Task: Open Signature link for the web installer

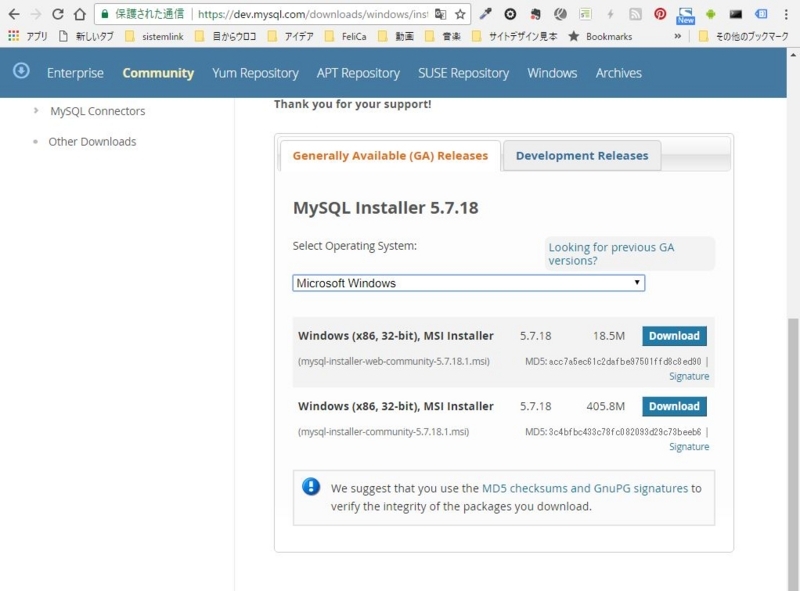Action: point(689,376)
